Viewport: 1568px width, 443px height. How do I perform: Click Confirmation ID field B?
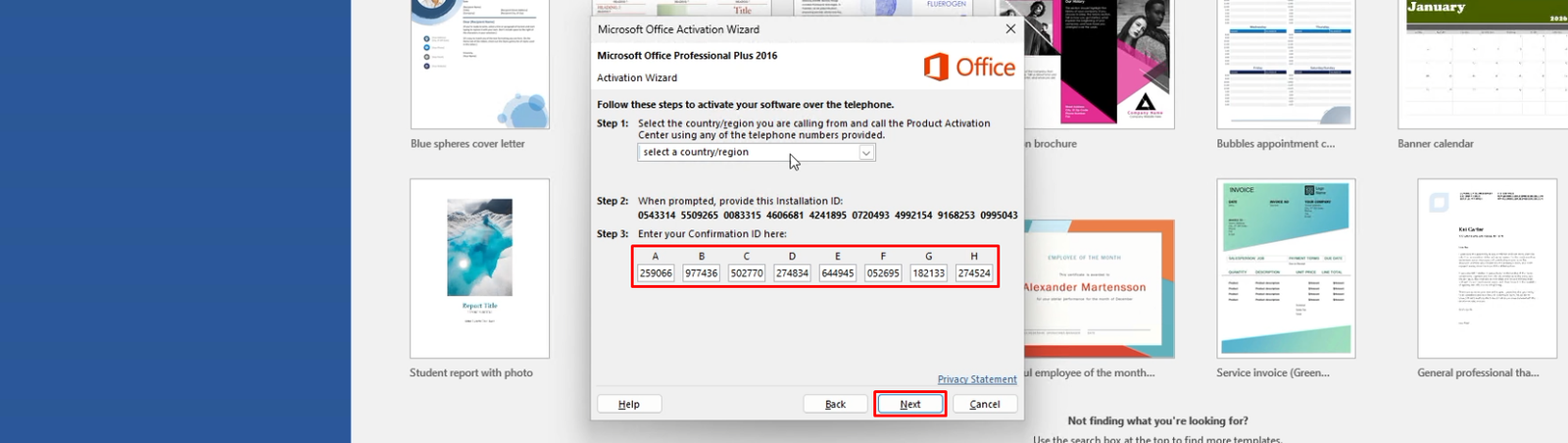701,273
